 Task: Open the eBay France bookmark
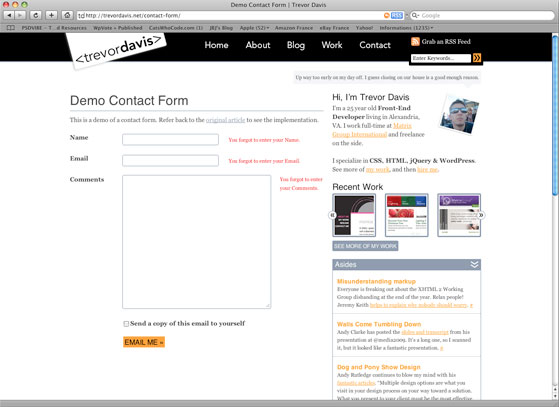coord(334,28)
